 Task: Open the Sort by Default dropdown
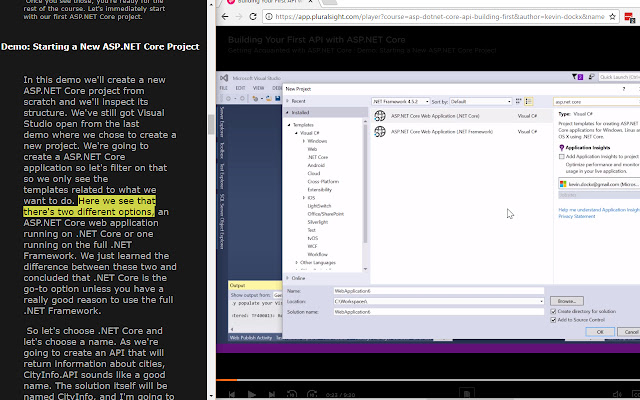tap(480, 101)
